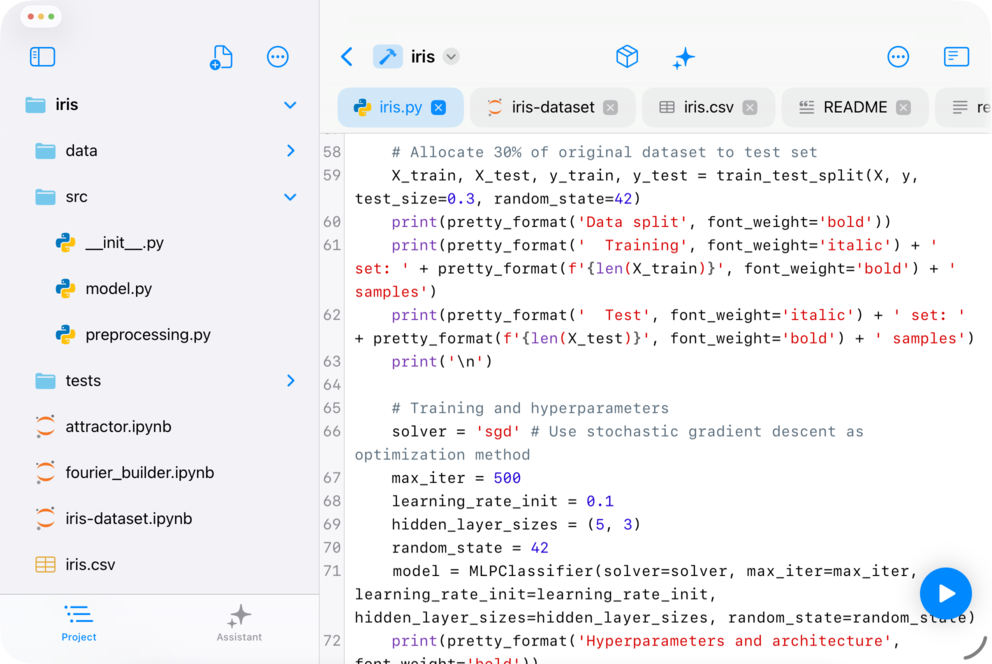Click the '# Allocate 30%' comment line
The height and width of the screenshot is (664, 992).
604,152
